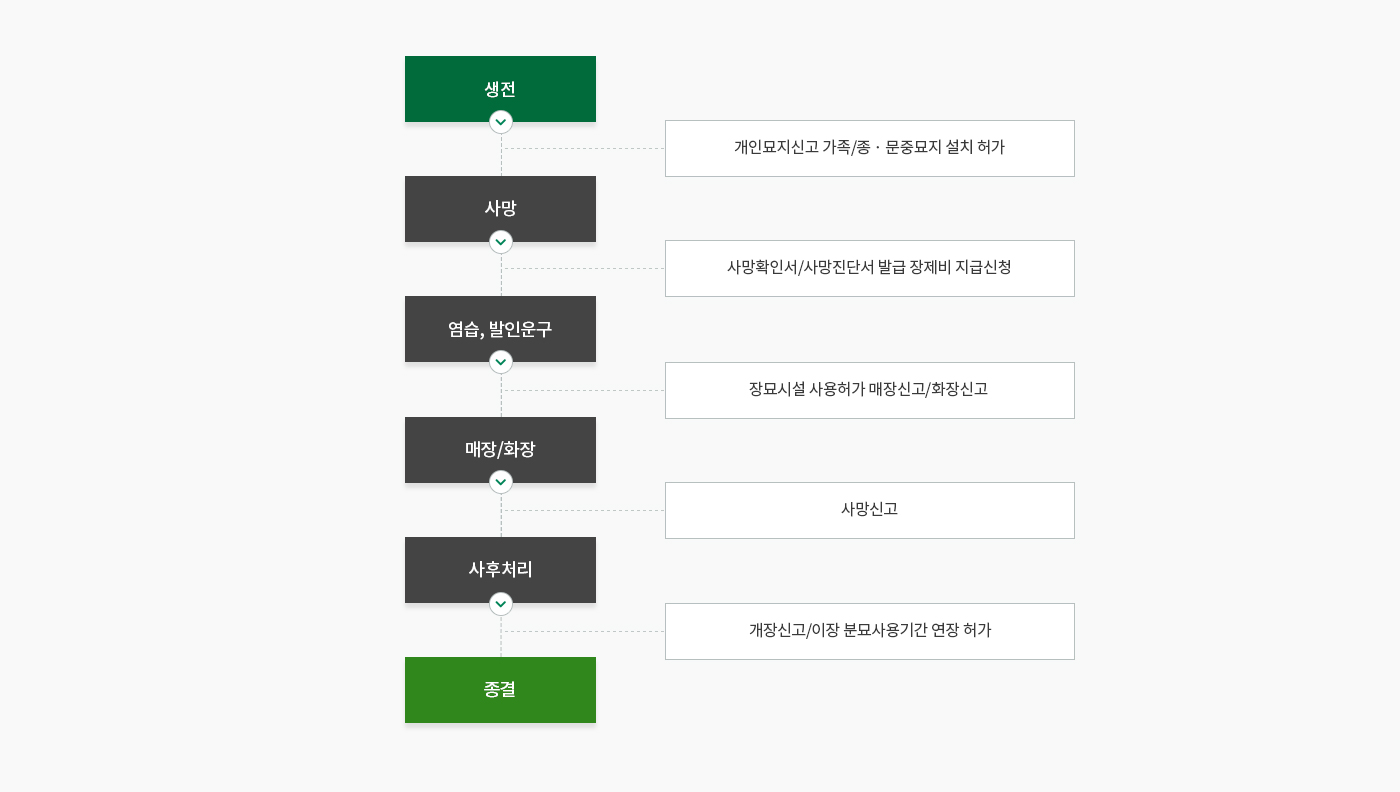The width and height of the screenshot is (1400, 792).
Task: Open 사망확인서/사망진단서 발급 장제비 지급신청 box
Action: tap(869, 268)
